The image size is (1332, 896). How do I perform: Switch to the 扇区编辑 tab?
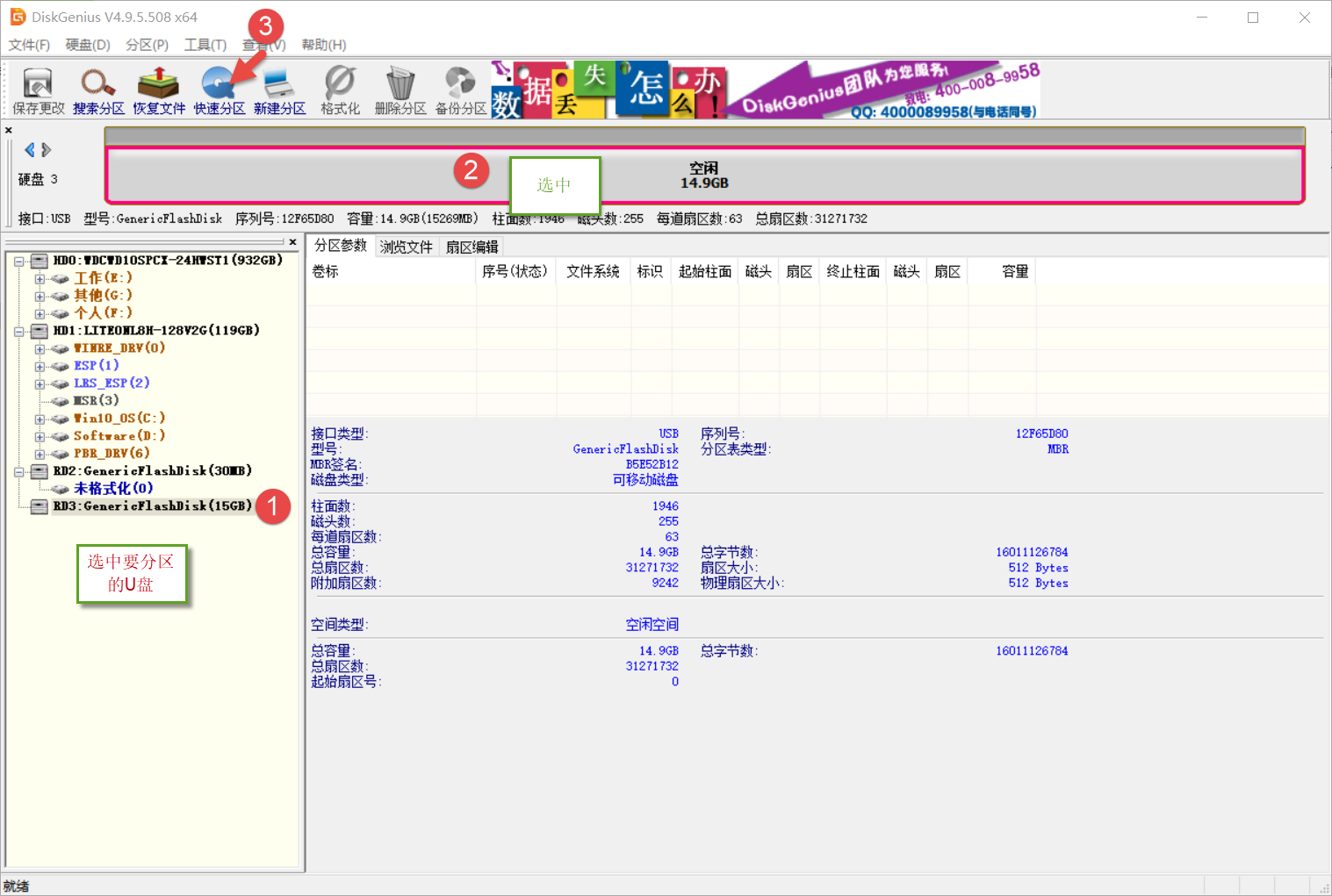(472, 247)
